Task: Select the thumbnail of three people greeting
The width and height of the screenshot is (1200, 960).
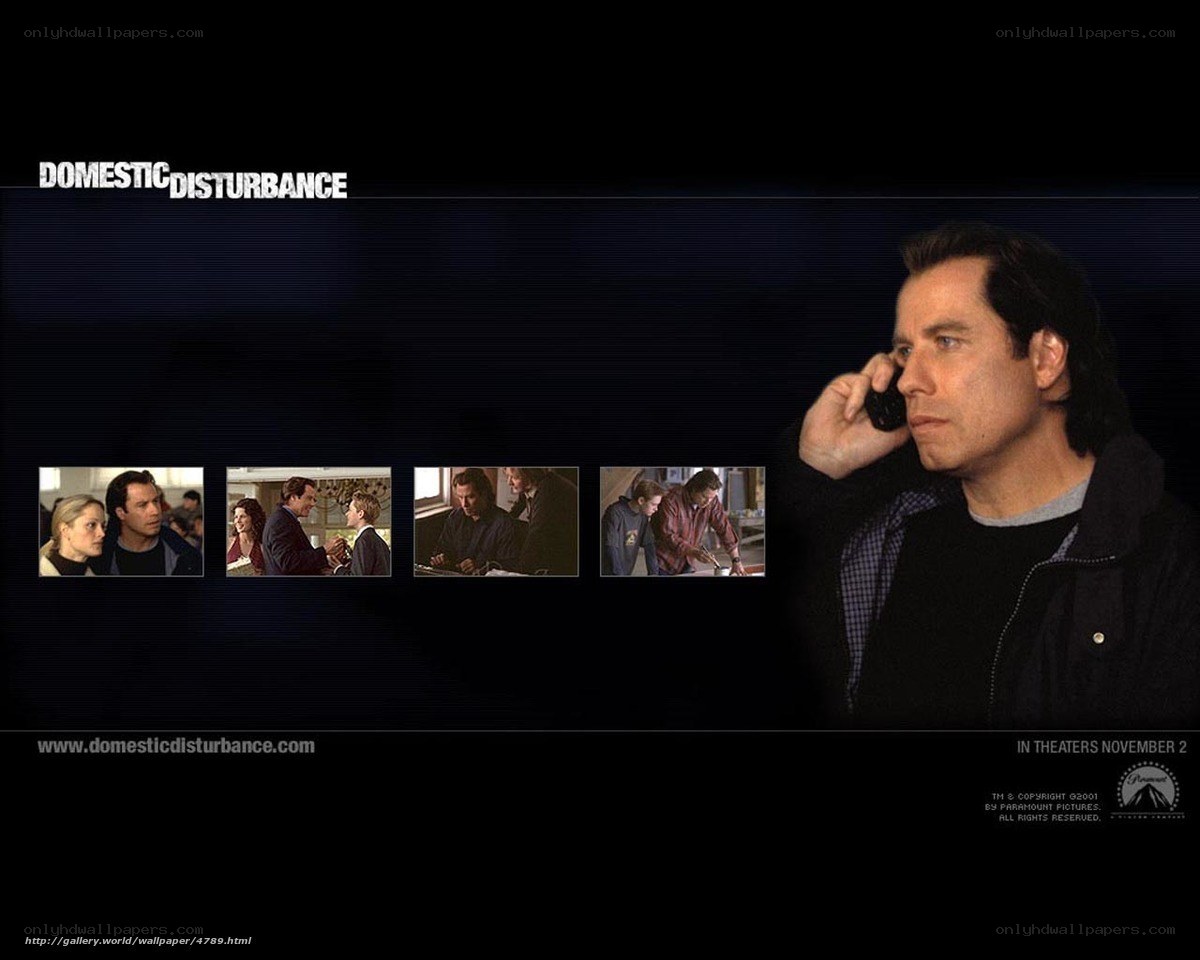Action: [x=309, y=522]
